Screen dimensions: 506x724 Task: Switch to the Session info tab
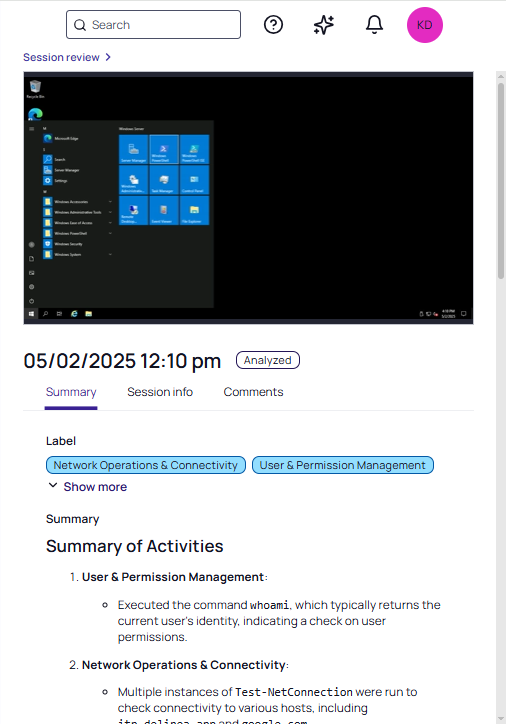(x=160, y=392)
